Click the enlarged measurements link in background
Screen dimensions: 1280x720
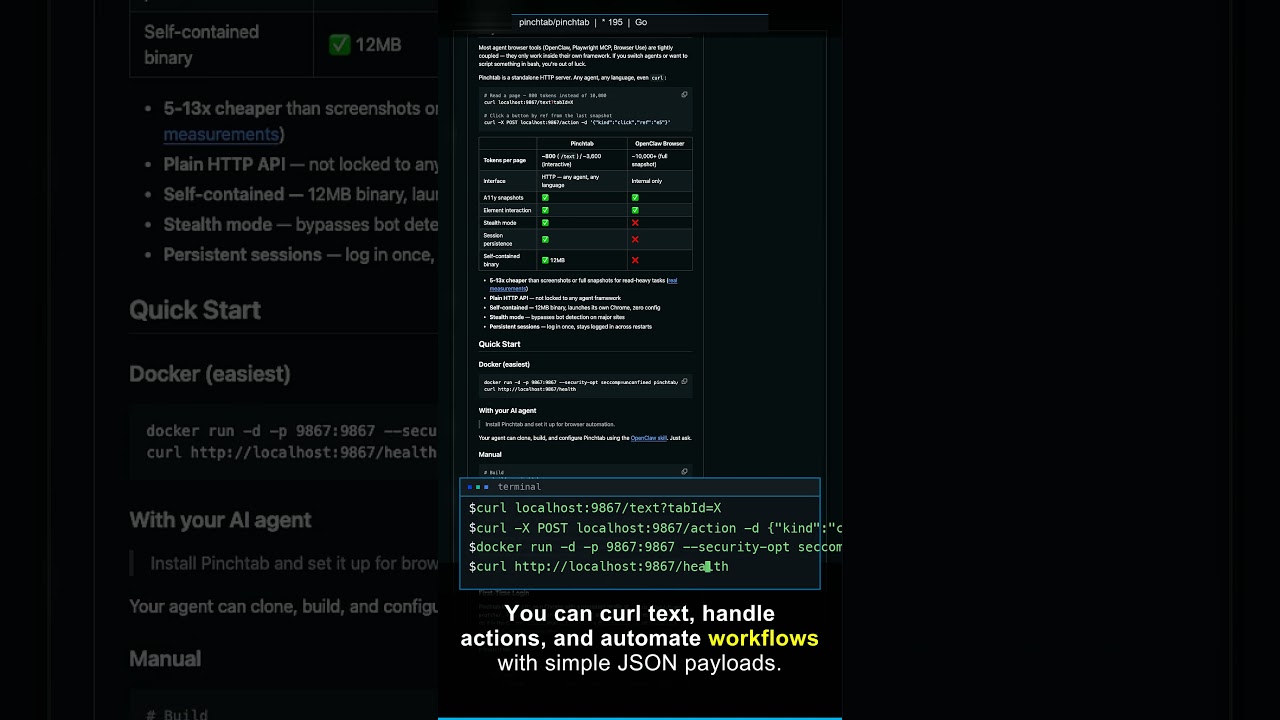pos(221,134)
